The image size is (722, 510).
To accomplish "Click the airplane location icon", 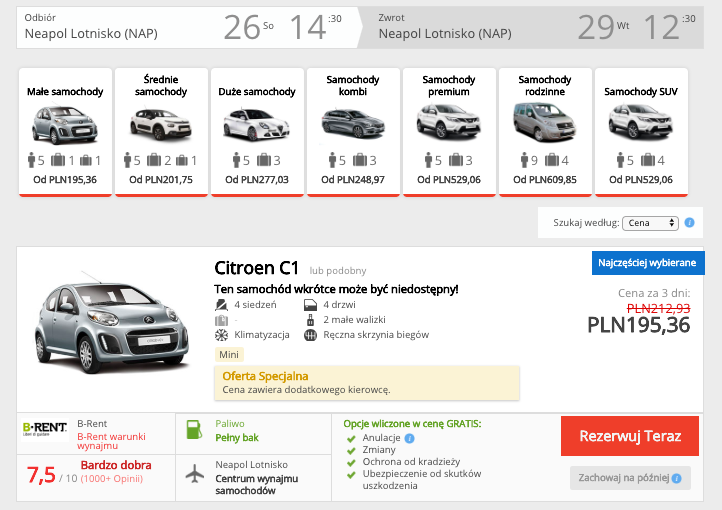I will point(194,474).
